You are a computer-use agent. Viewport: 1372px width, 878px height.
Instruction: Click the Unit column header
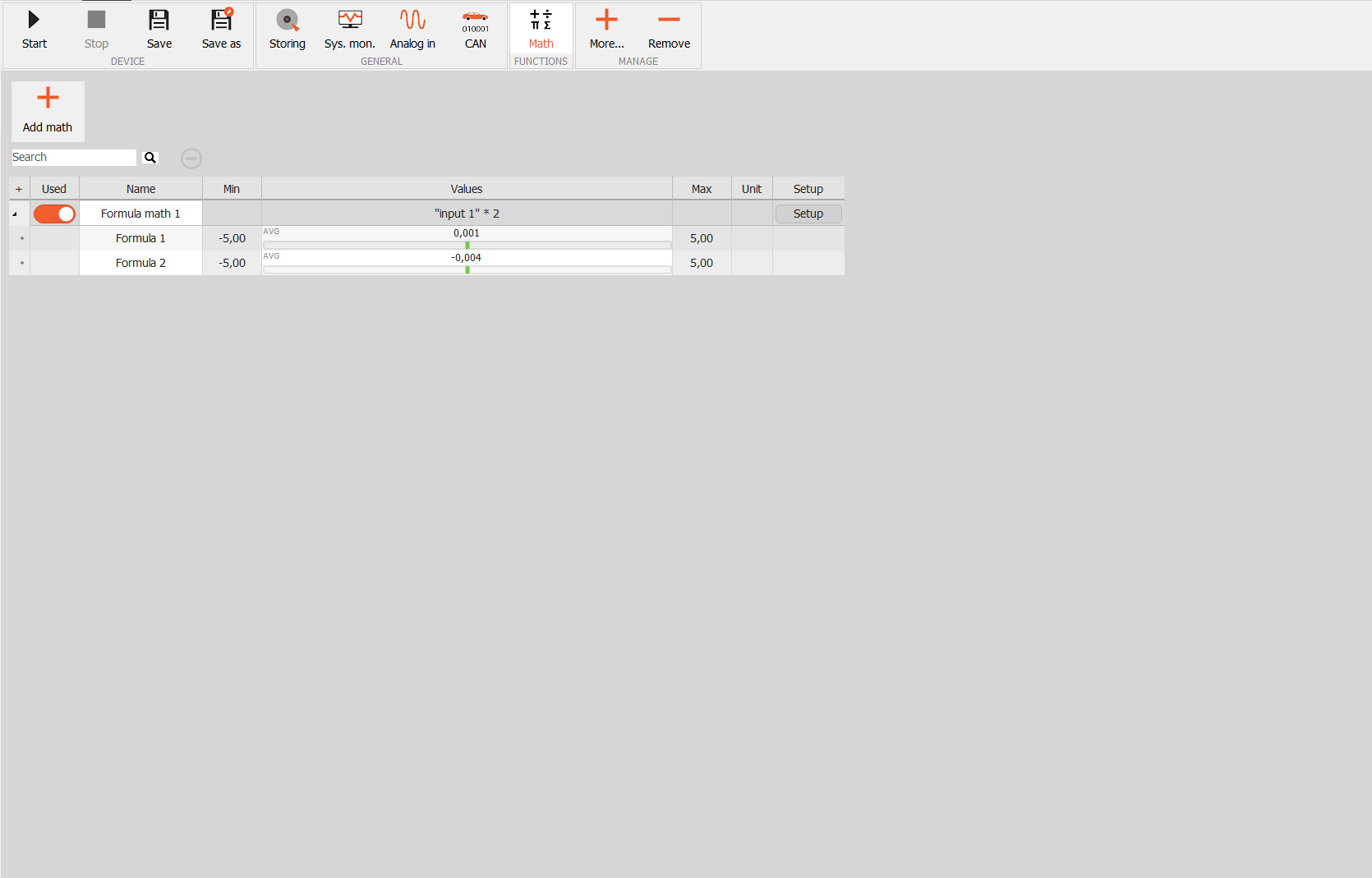(x=752, y=189)
